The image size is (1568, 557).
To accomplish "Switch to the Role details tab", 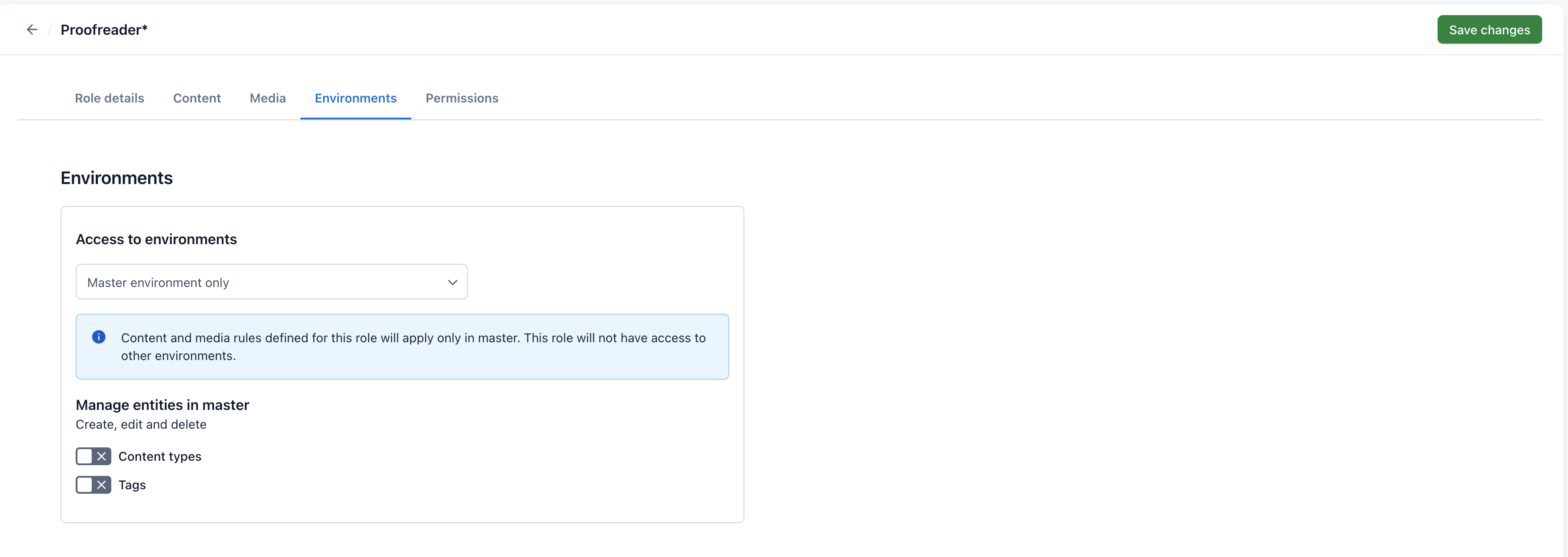I will [x=109, y=98].
